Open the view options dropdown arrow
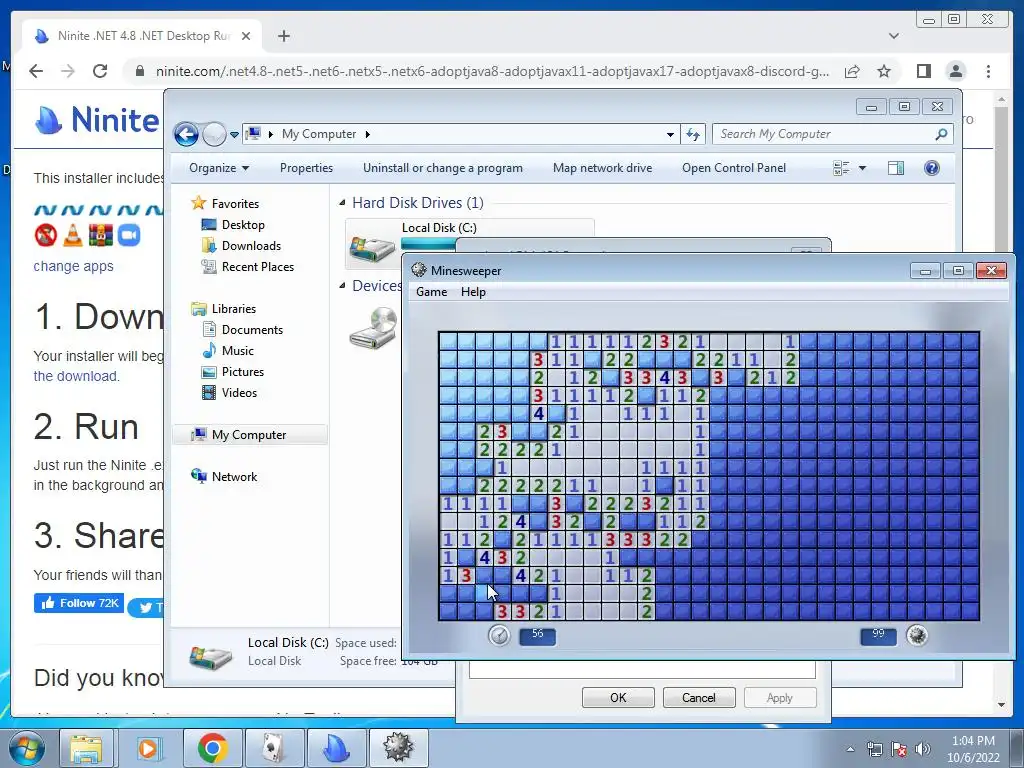 tap(862, 168)
